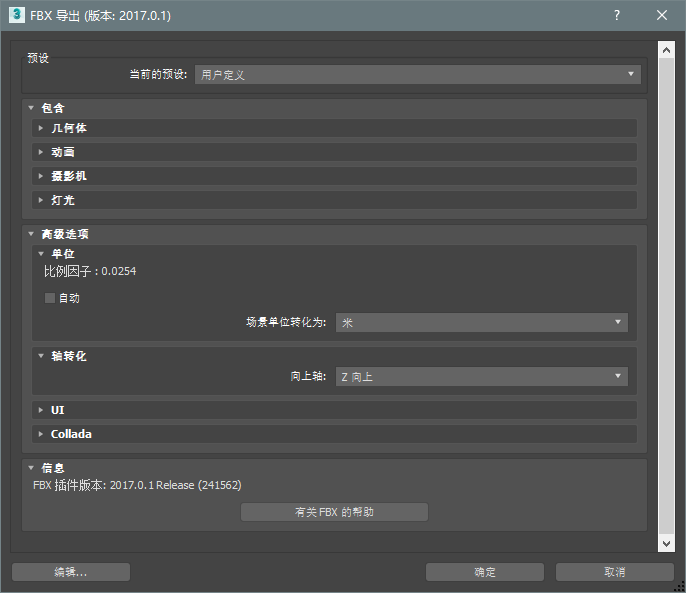This screenshot has height=593, width=686.
Task: Enable the 自动 units checkbox
Action: tap(50, 298)
